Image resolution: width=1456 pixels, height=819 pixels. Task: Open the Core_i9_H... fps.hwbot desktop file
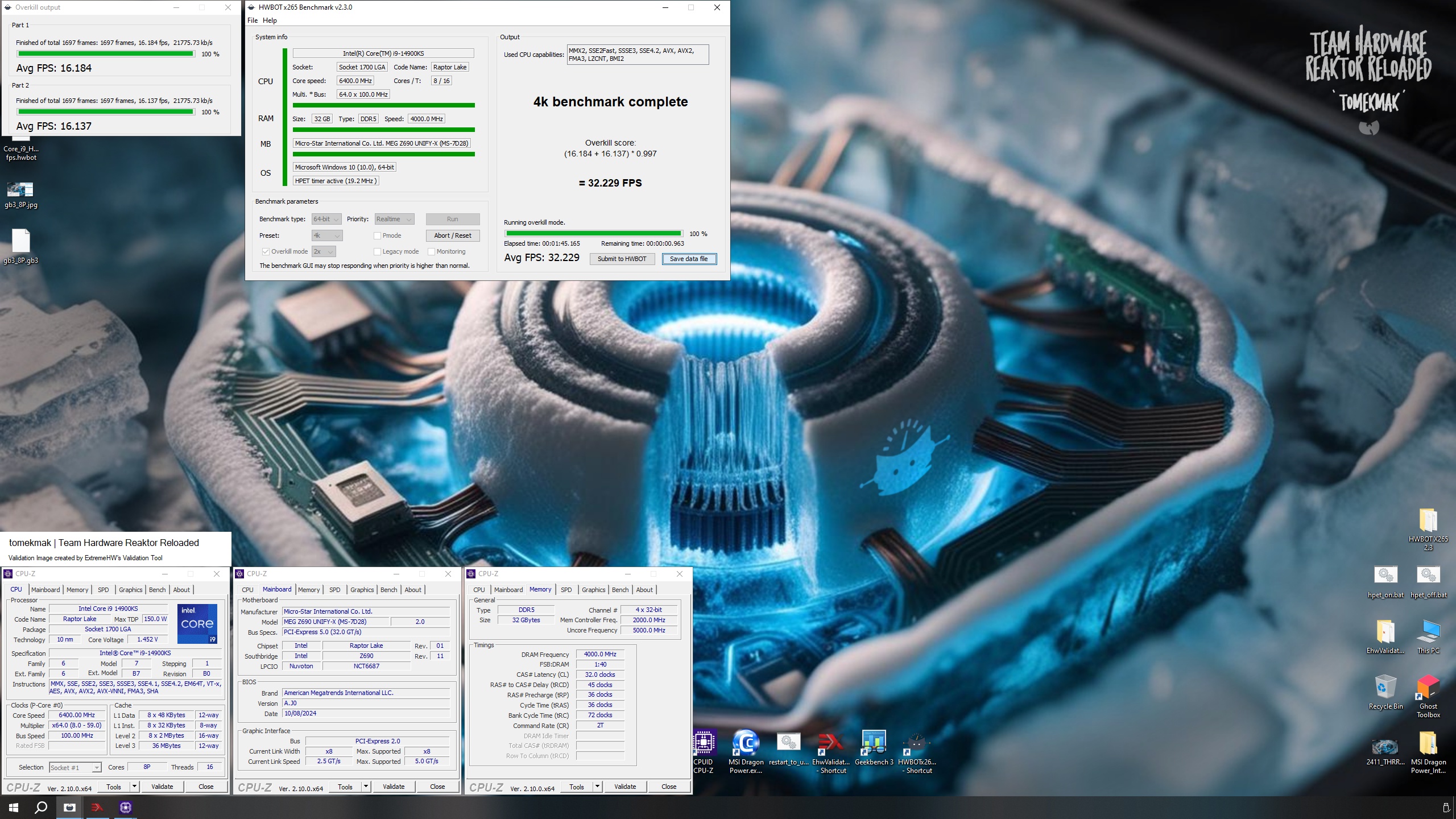tap(21, 149)
